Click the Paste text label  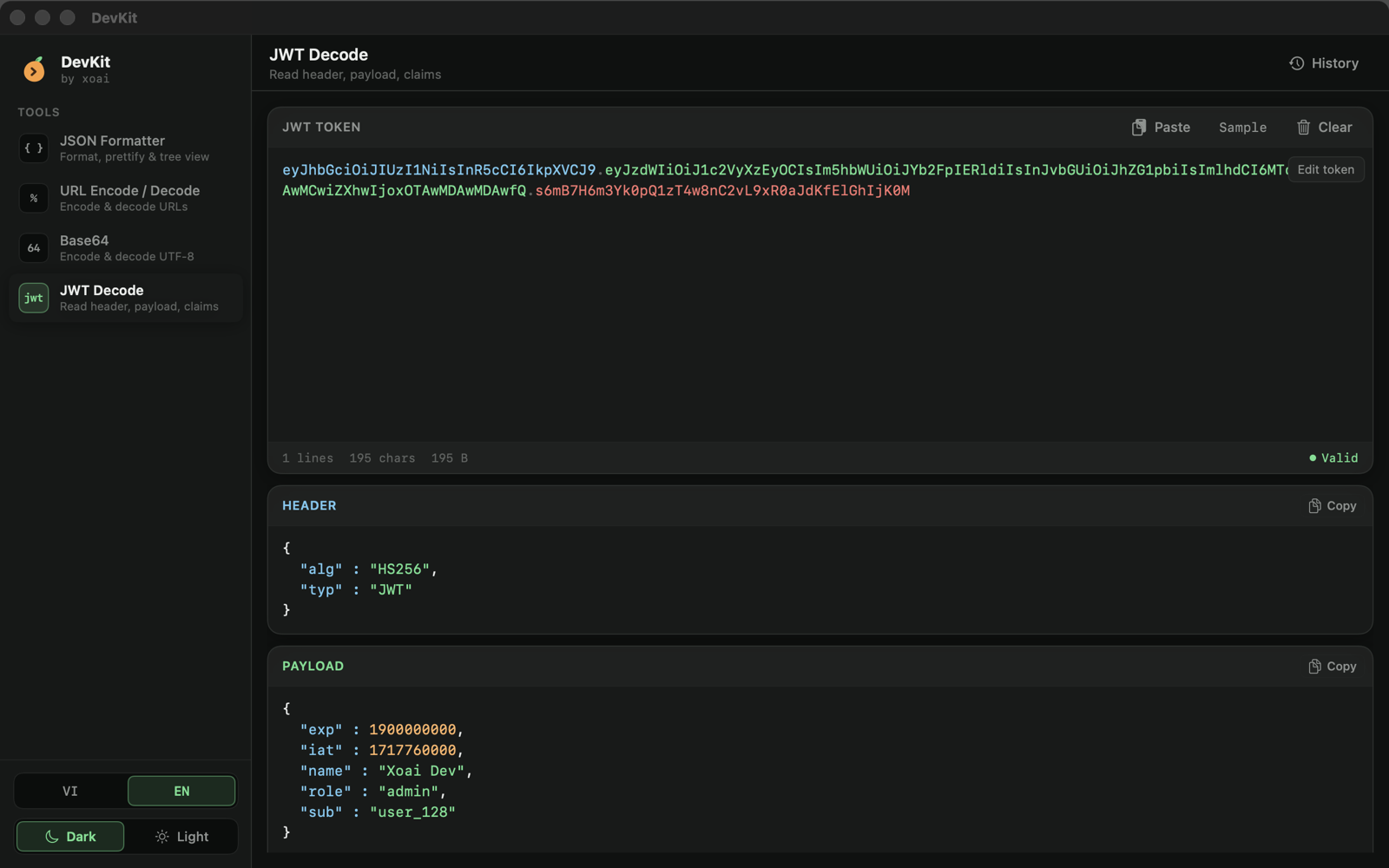tap(1172, 128)
